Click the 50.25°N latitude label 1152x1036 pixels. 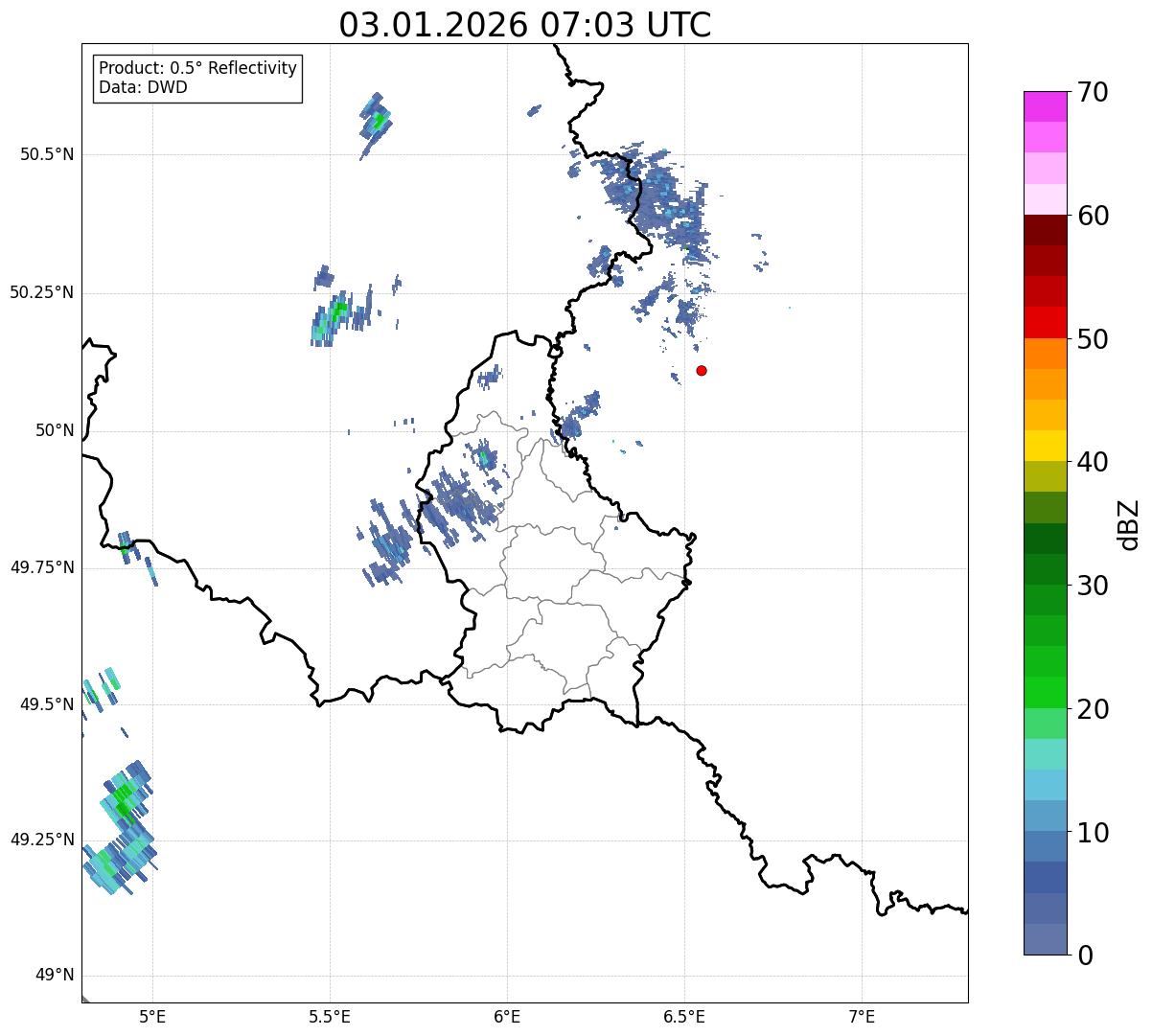tap(41, 292)
